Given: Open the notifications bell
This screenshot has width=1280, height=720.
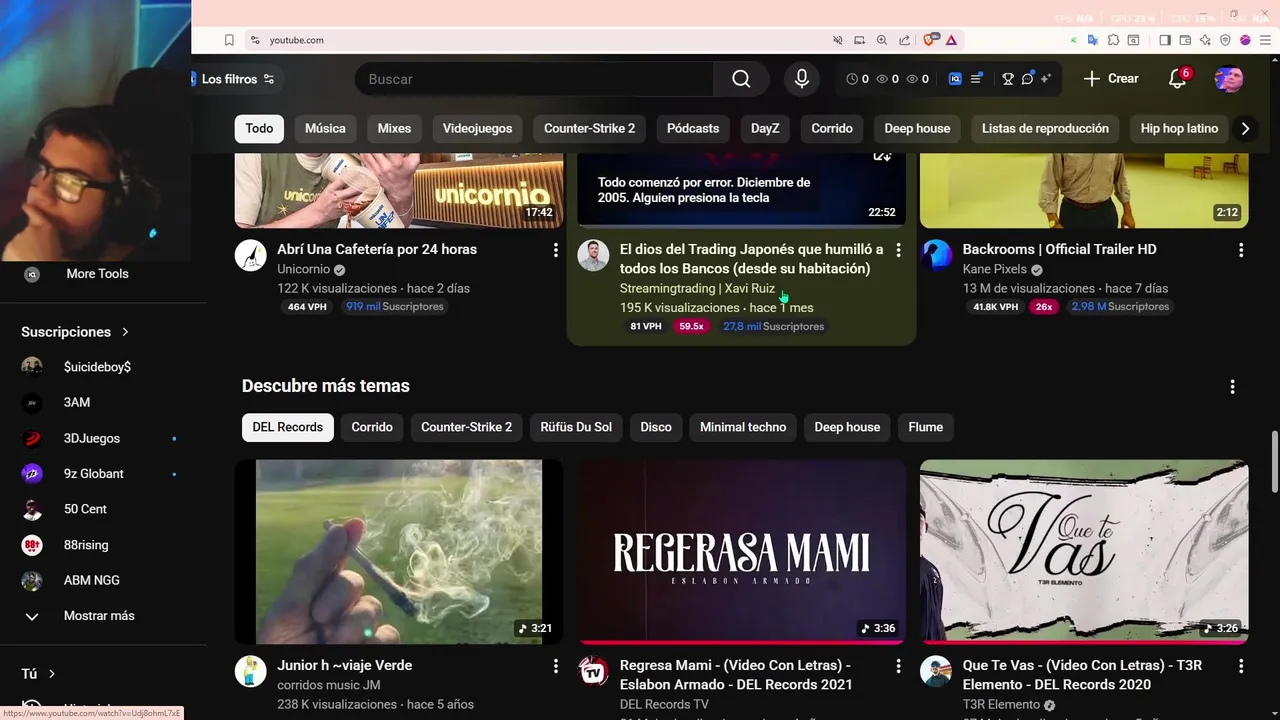Looking at the screenshot, I should [1178, 79].
